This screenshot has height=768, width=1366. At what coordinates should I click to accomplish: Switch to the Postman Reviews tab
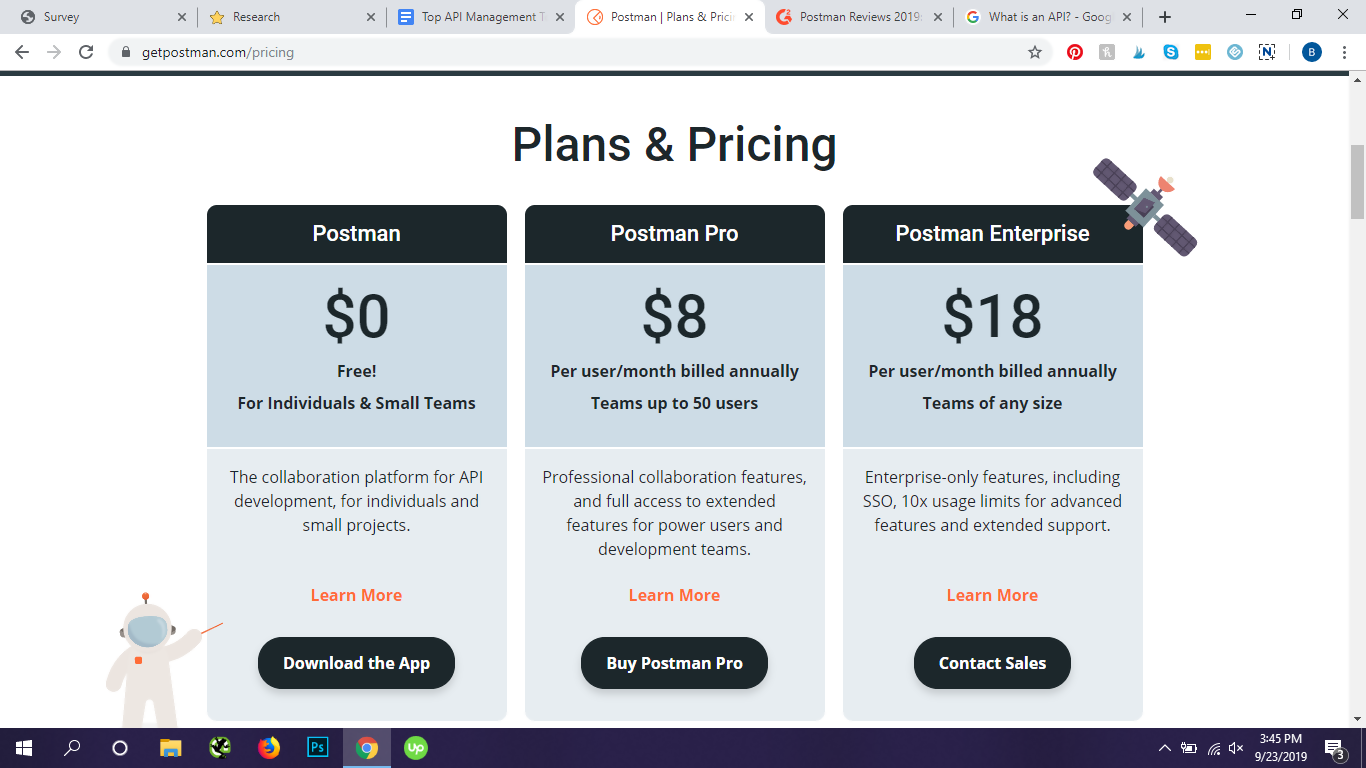(858, 17)
